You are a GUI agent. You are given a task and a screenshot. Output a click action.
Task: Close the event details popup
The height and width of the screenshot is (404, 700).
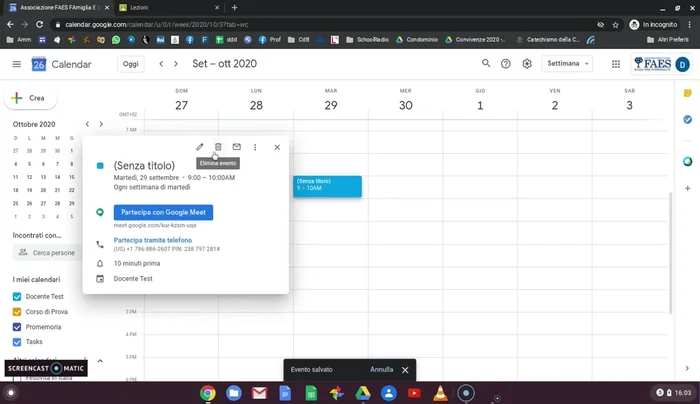(277, 147)
